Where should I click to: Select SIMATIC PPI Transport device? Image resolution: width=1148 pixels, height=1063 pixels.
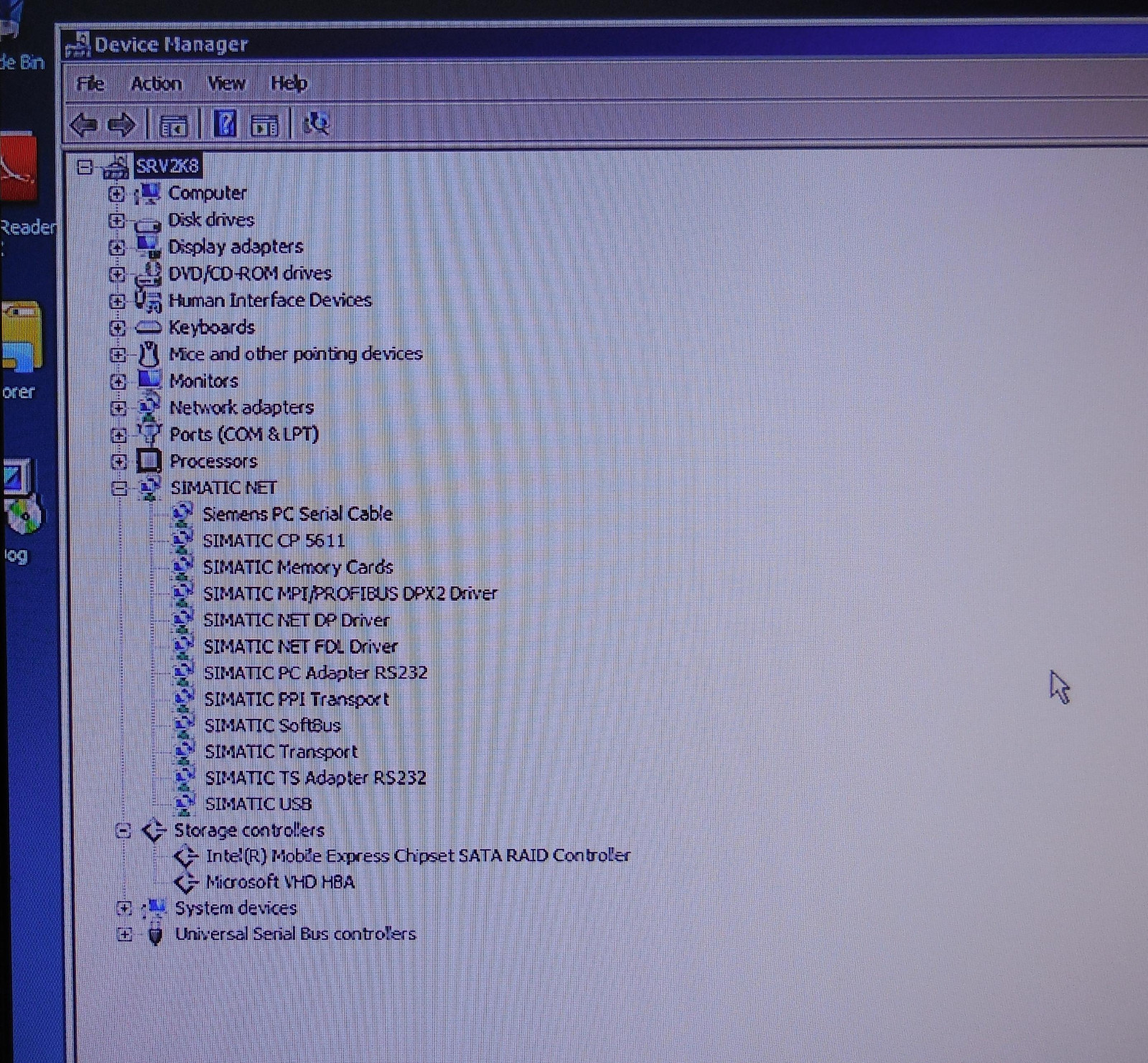click(x=297, y=700)
